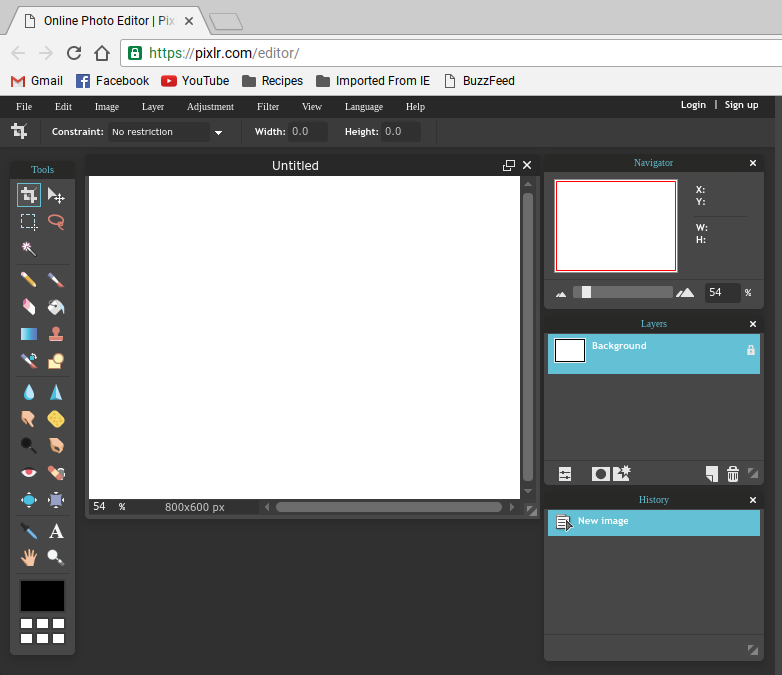Choose the Hand pan tool
Viewport: 782px width, 675px height.
pos(28,557)
